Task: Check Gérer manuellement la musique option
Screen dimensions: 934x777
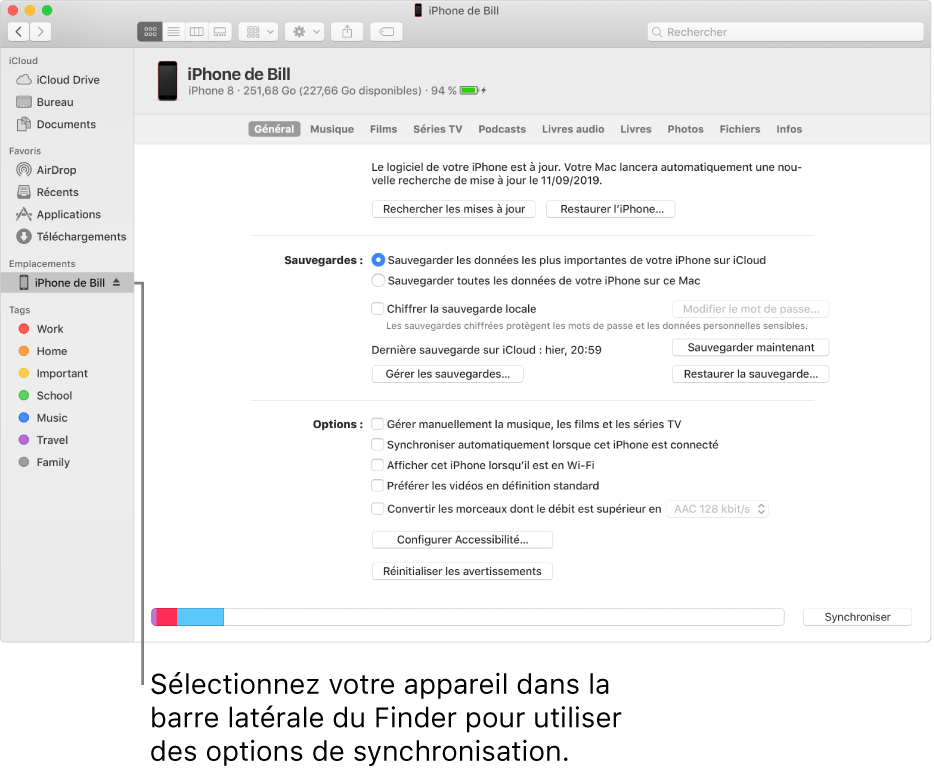Action: point(377,424)
